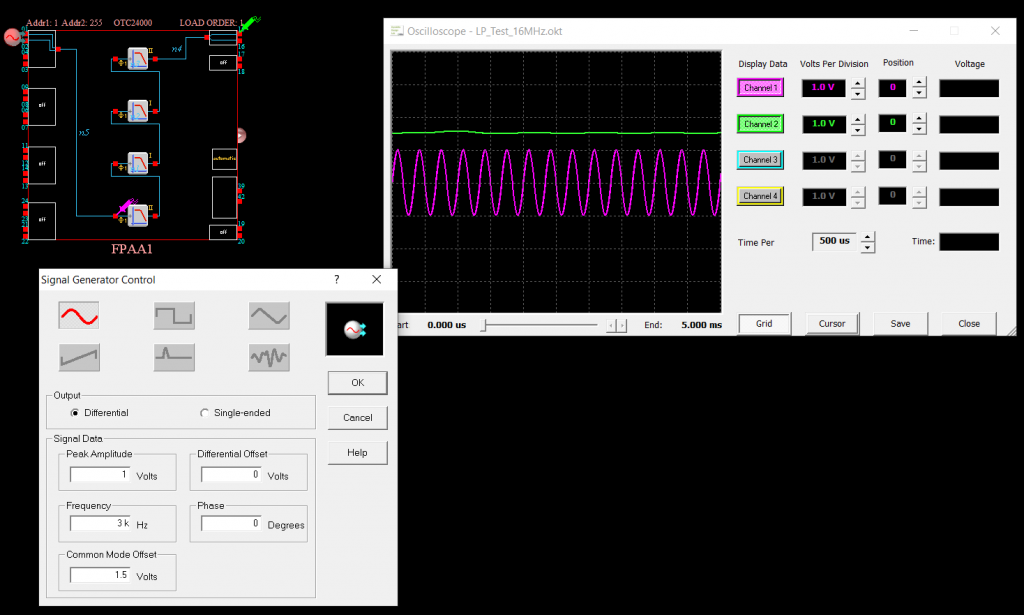Increase Channel 1 volts per division
This screenshot has height=615, width=1024.
tap(857, 83)
